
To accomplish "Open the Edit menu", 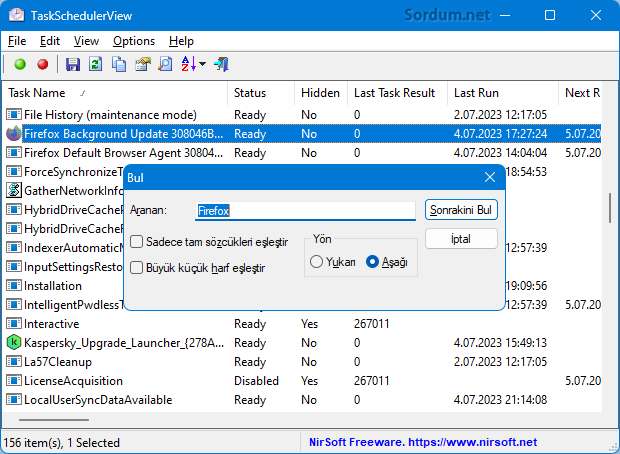I will tap(50, 41).
